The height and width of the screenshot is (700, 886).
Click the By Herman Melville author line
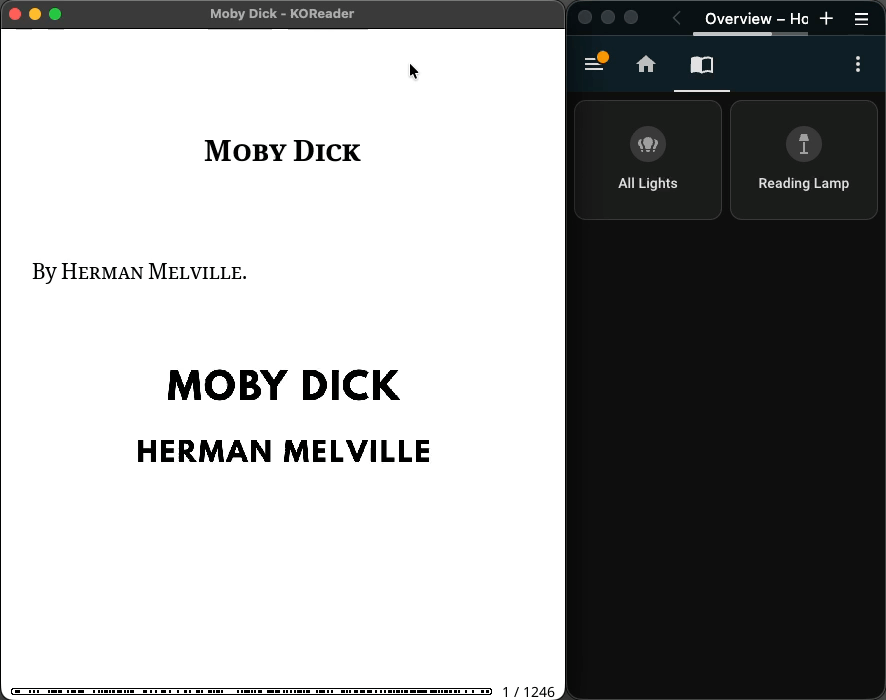point(139,272)
